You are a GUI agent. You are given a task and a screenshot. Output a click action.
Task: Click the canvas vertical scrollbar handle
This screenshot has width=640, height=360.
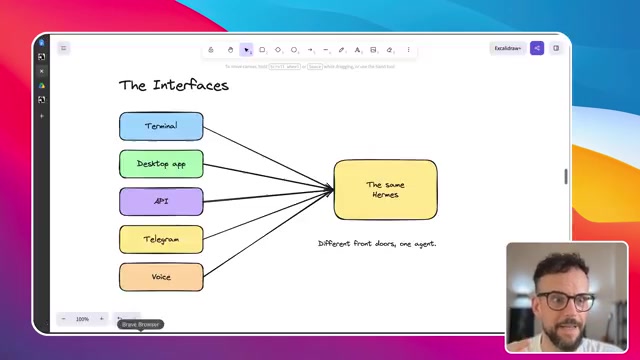pos(566,177)
